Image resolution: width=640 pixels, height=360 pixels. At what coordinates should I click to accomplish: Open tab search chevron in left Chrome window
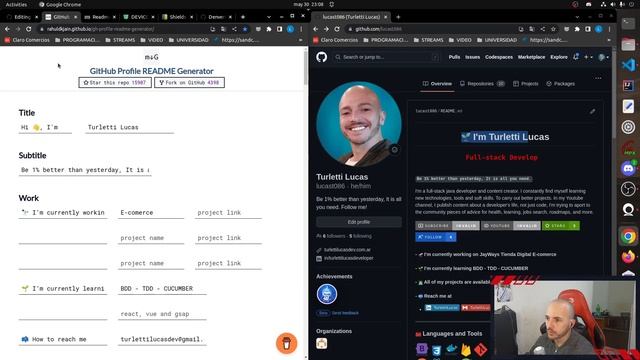point(269,17)
